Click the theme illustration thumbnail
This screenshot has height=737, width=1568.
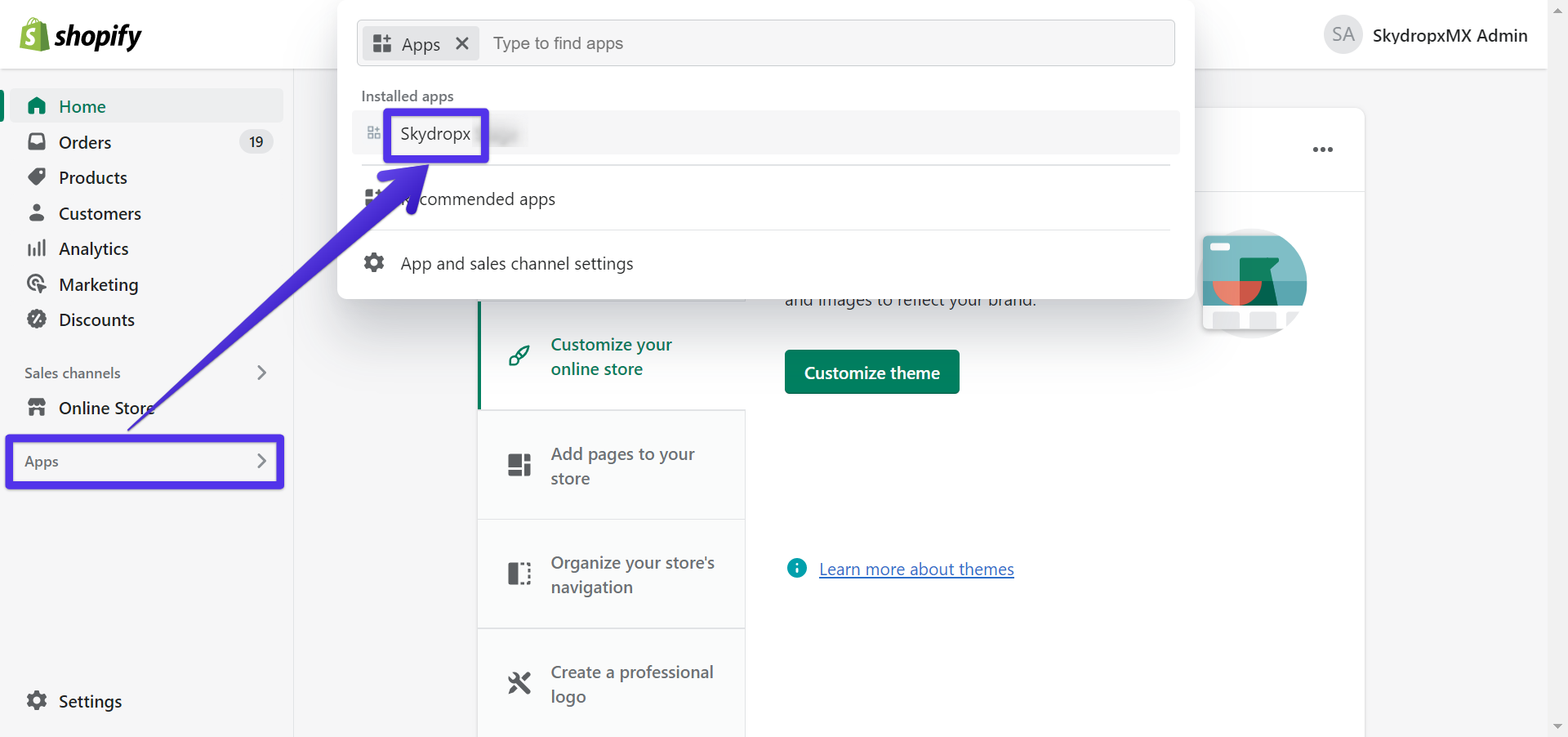click(x=1254, y=283)
